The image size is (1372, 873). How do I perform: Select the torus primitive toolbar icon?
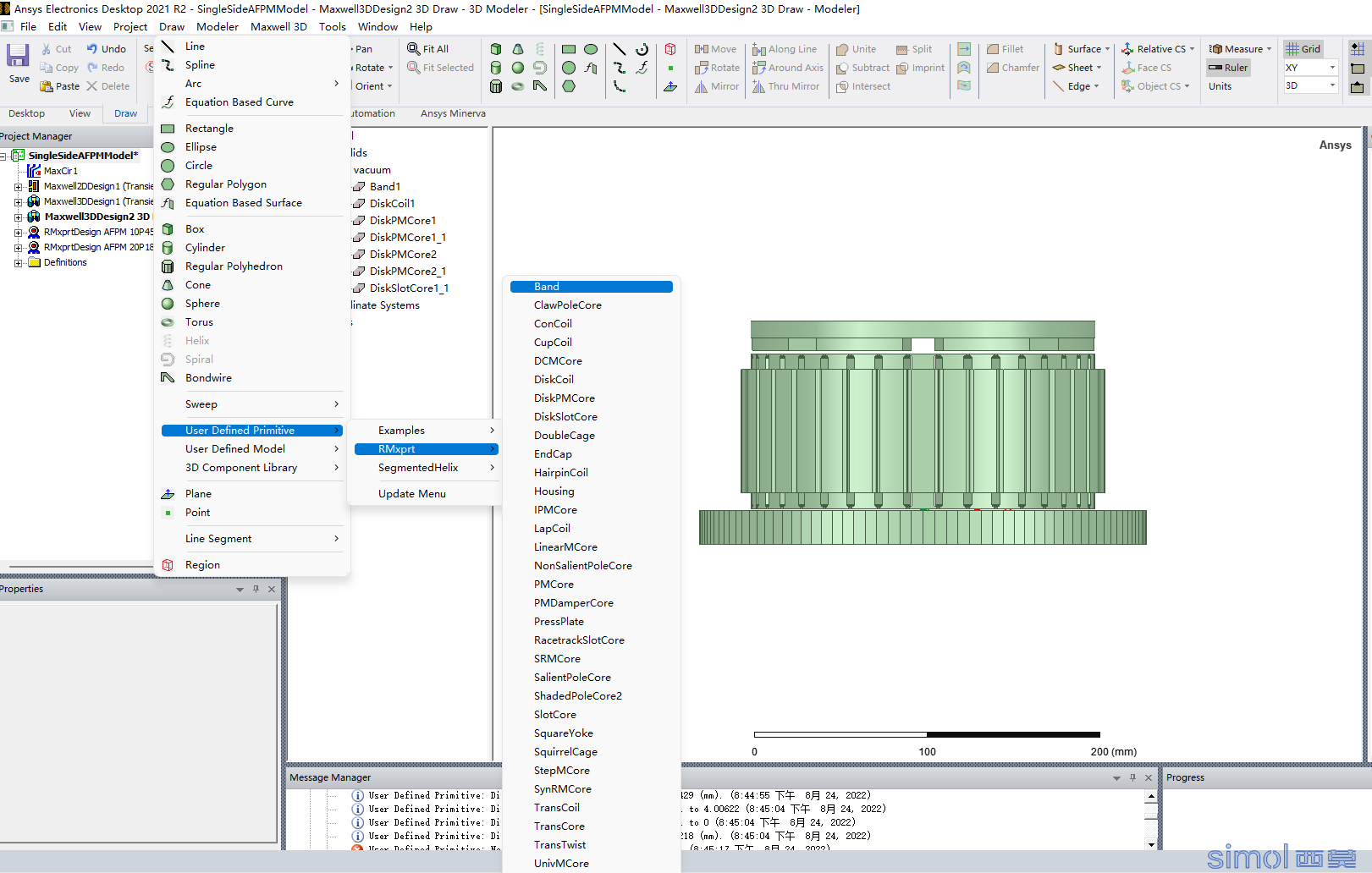518,86
